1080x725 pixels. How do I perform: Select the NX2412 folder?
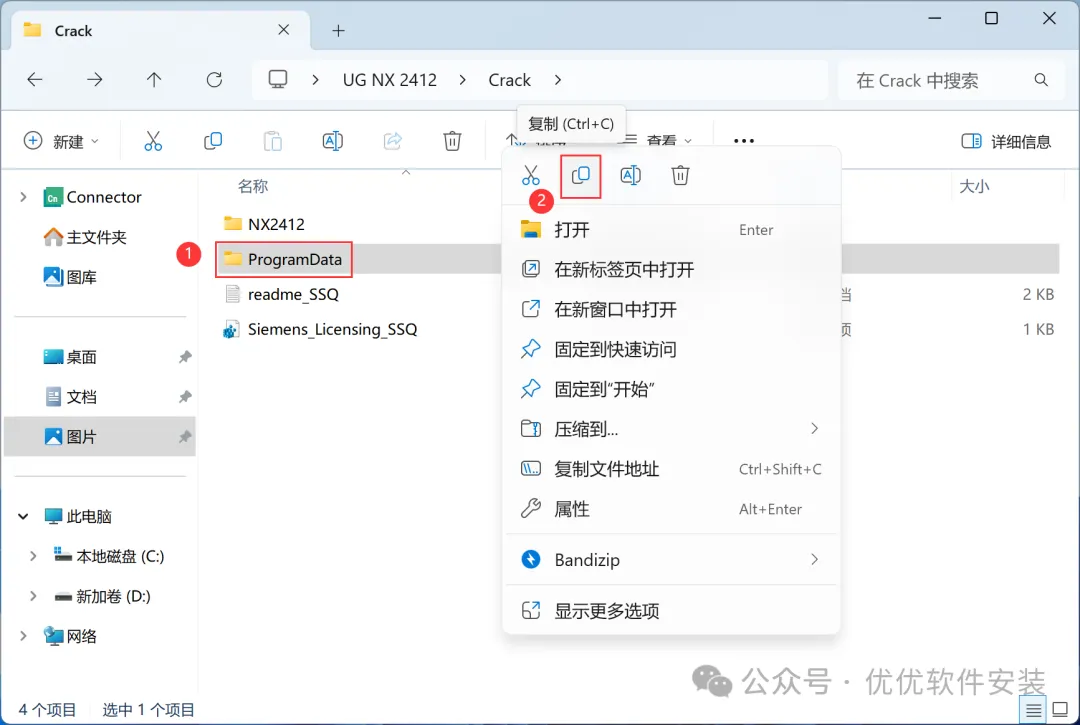[x=276, y=224]
